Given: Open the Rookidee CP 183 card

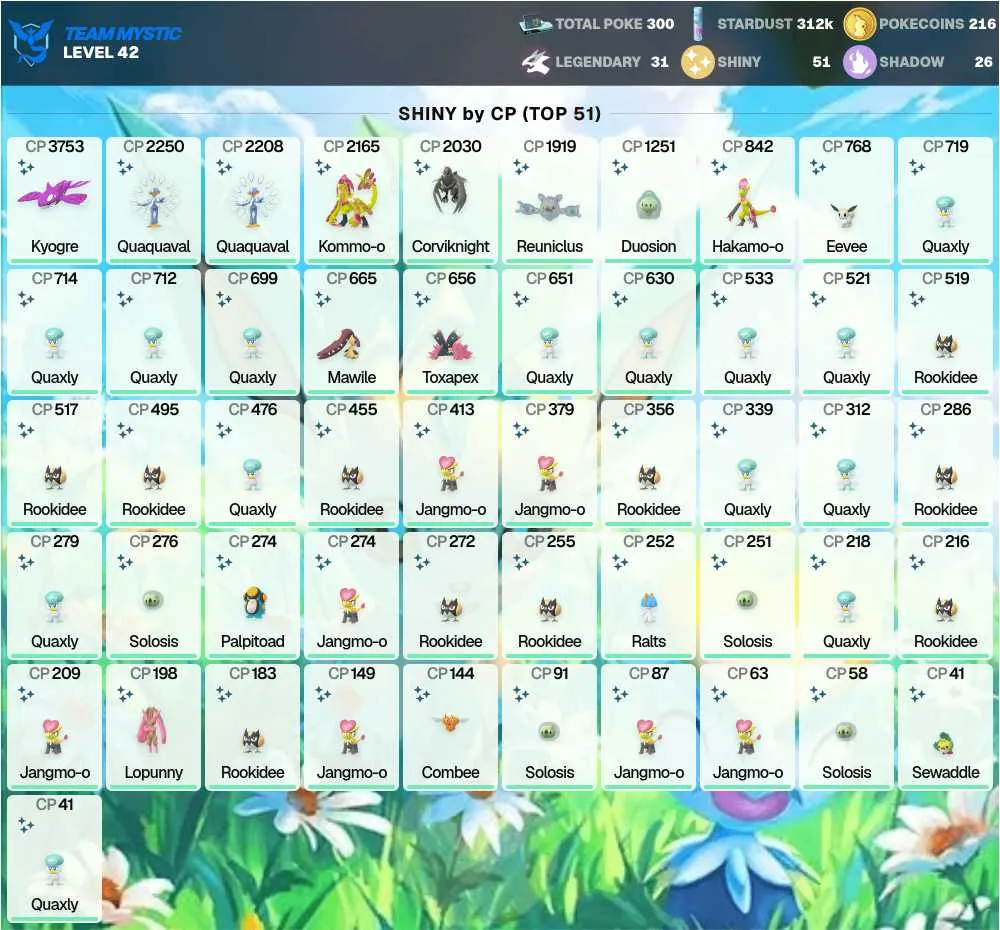Looking at the screenshot, I should (x=253, y=727).
